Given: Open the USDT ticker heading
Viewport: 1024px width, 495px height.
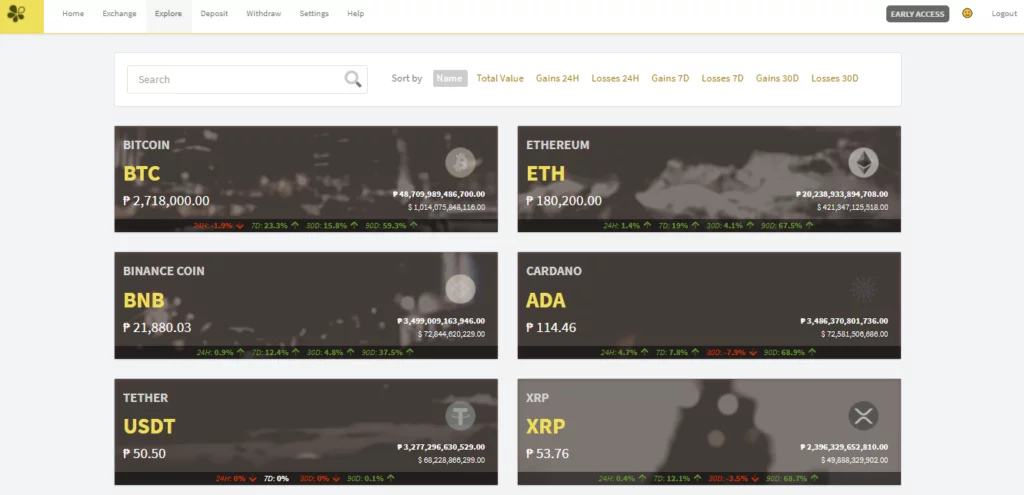Looking at the screenshot, I should click(149, 427).
